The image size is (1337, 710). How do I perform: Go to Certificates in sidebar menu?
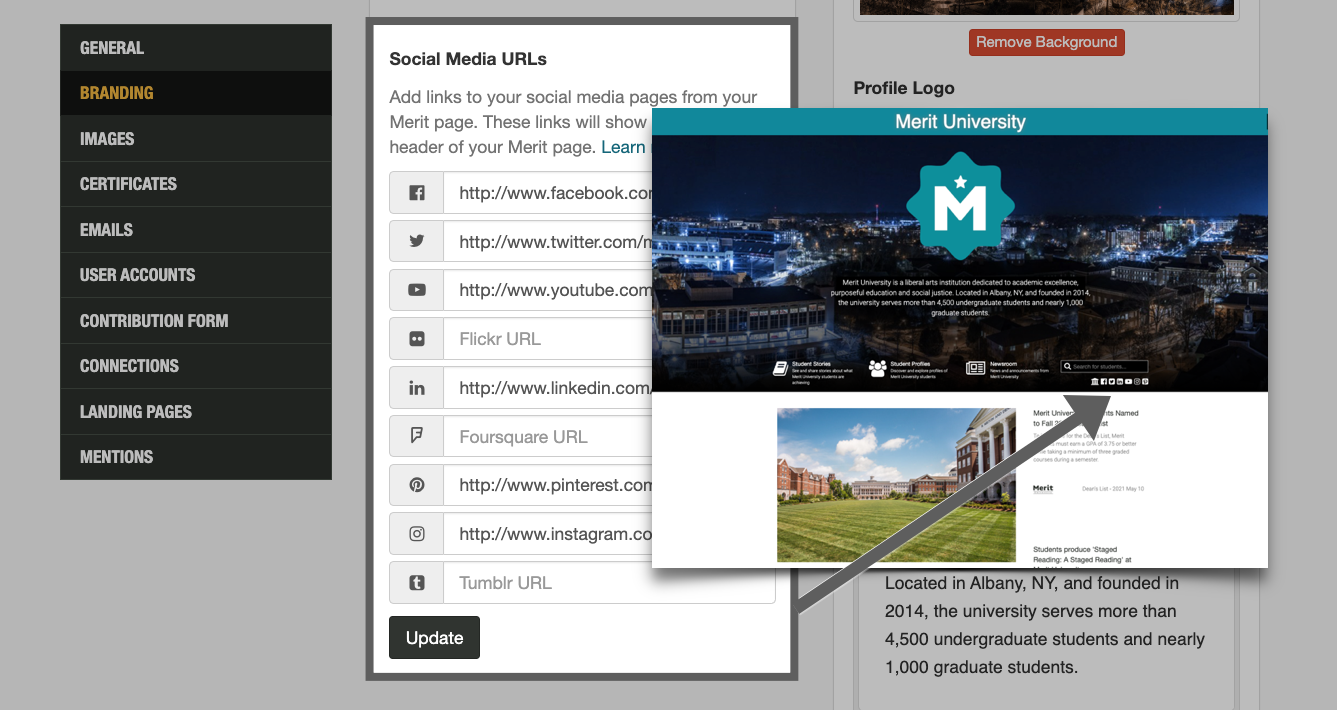[x=128, y=184]
